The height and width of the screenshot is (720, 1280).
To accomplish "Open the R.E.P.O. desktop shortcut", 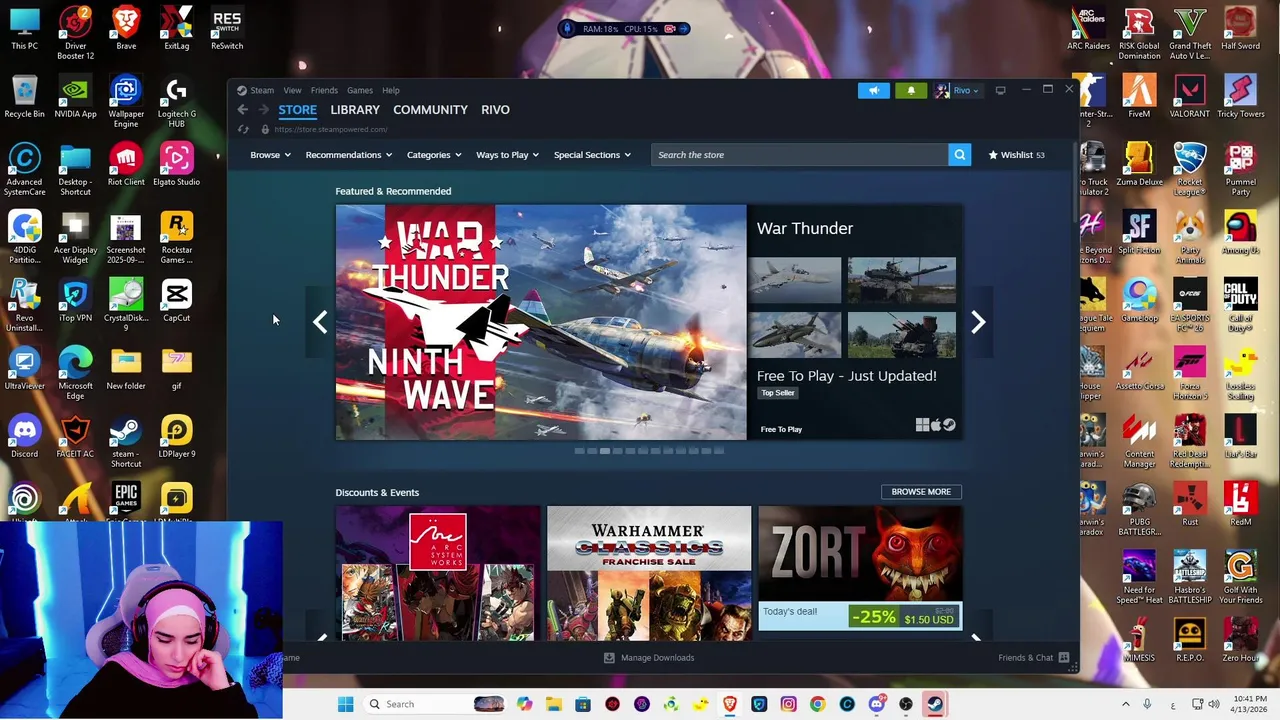I will click(1189, 642).
